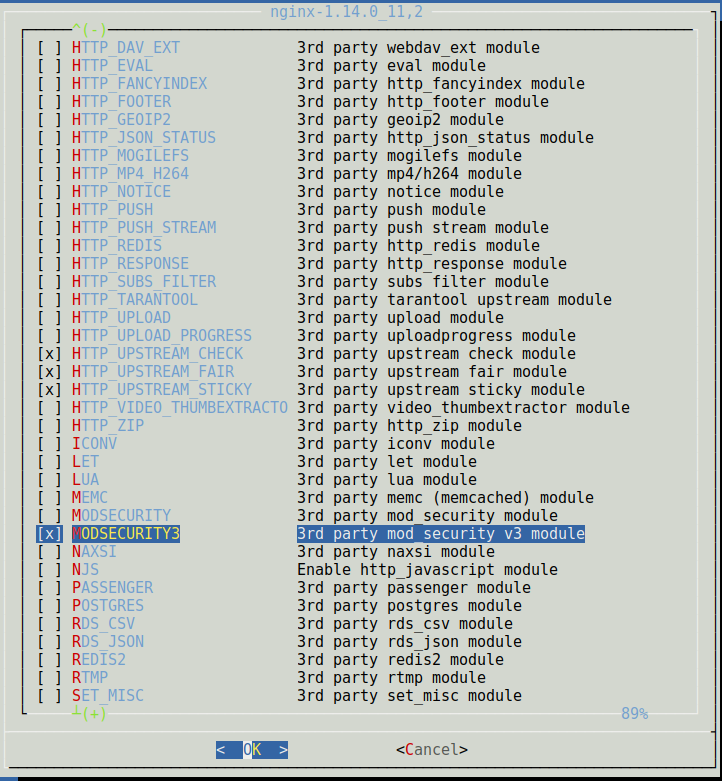
Task: Select the PASSENGER option label
Action: [x=113, y=588]
